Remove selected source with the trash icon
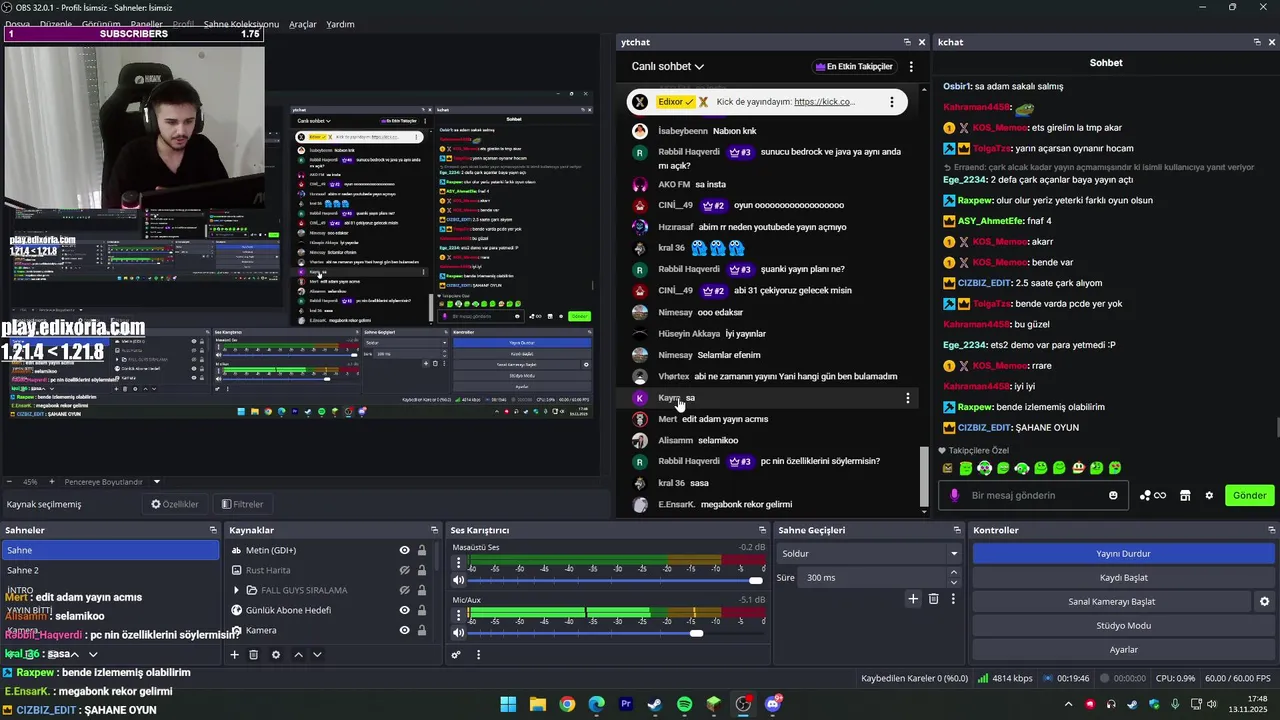Viewport: 1280px width, 720px height. click(254, 655)
